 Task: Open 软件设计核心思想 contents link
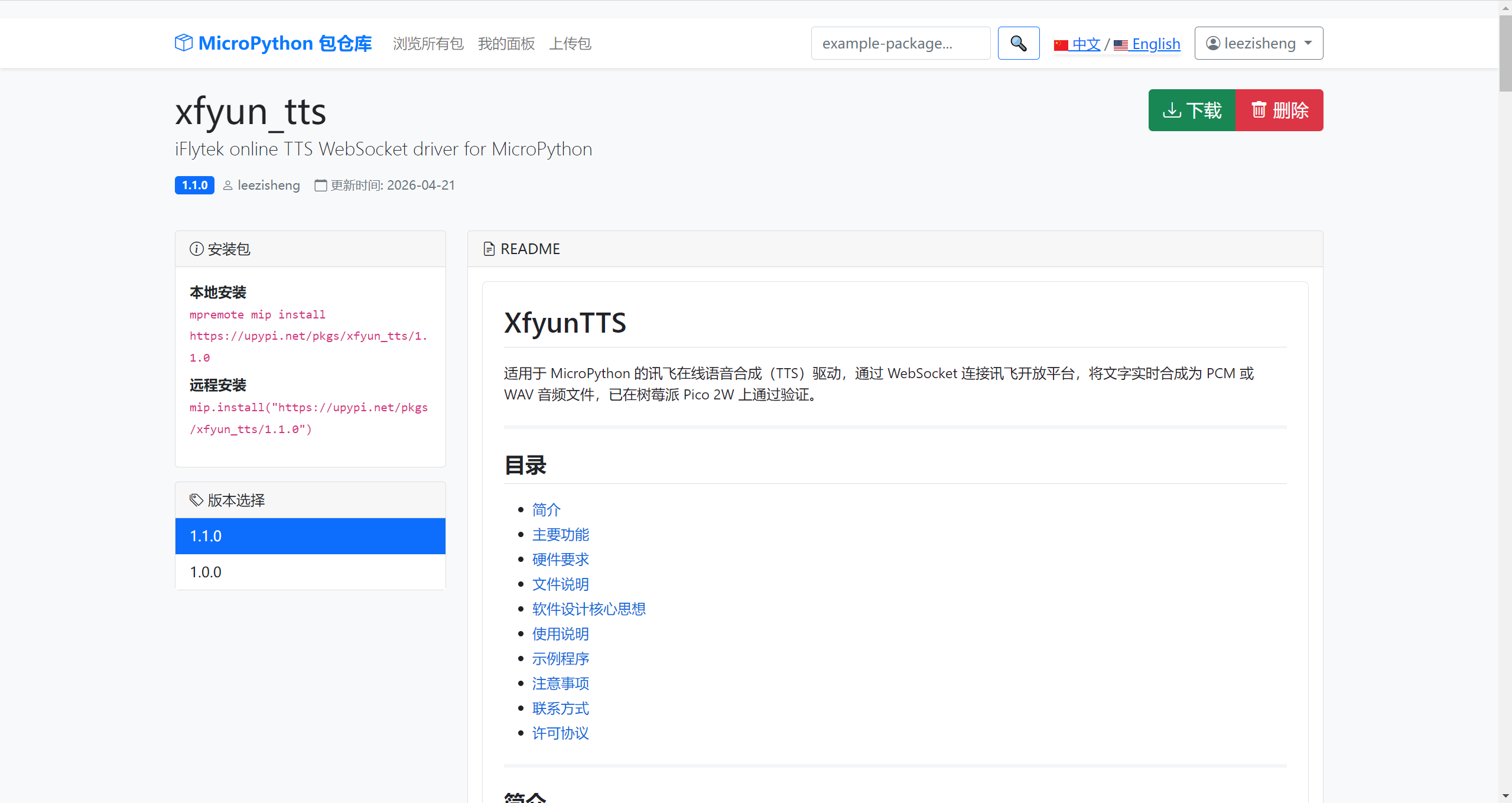coord(588,609)
